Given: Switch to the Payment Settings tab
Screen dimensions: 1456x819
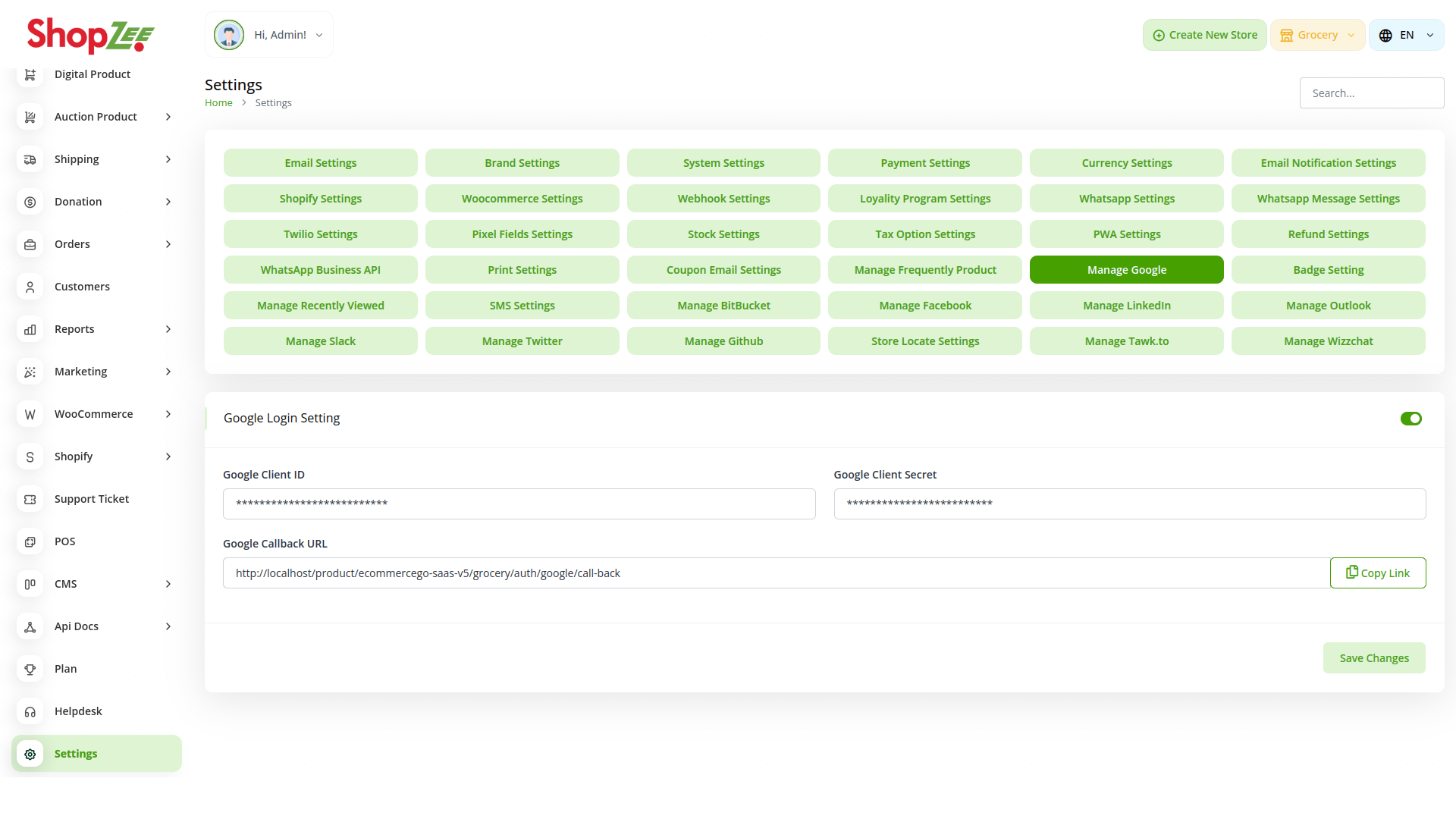Looking at the screenshot, I should pyautogui.click(x=924, y=163).
